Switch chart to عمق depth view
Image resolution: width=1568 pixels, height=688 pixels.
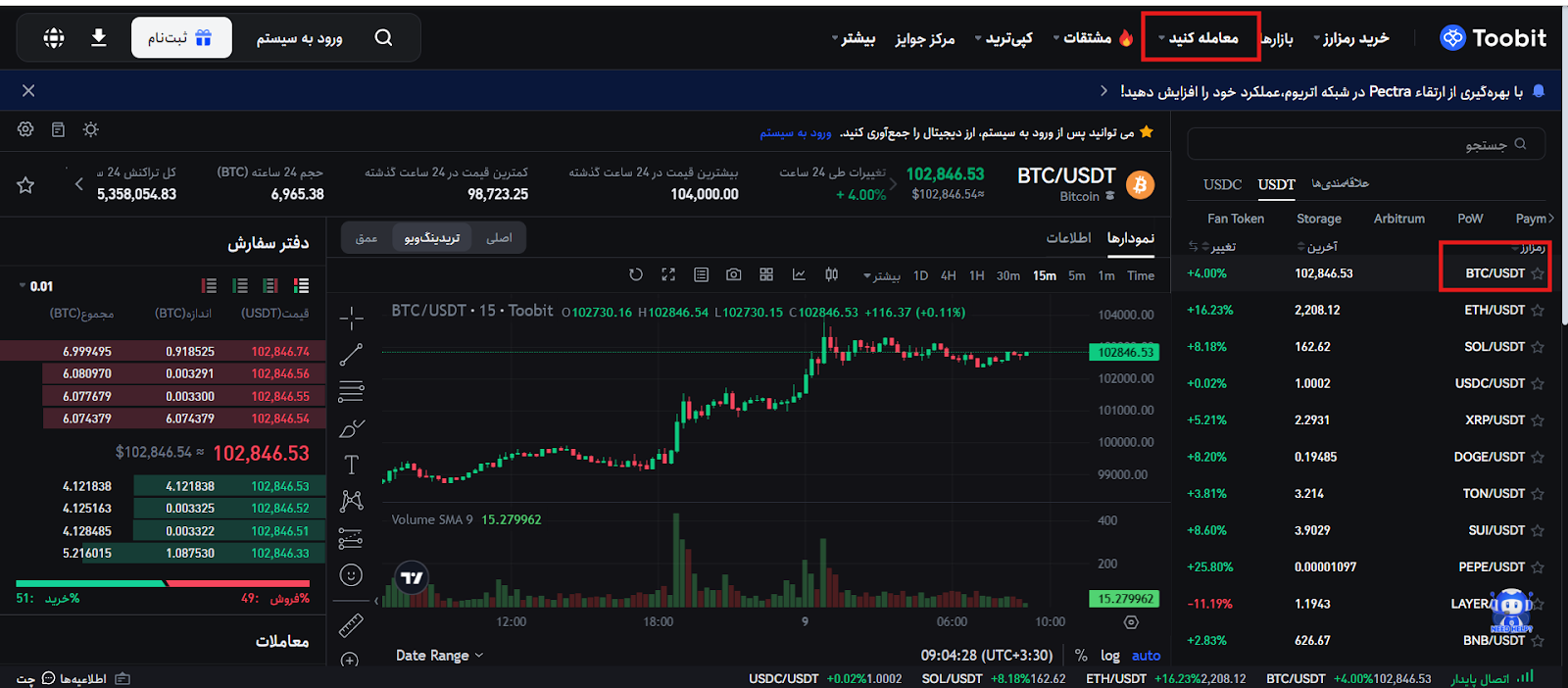tap(367, 237)
